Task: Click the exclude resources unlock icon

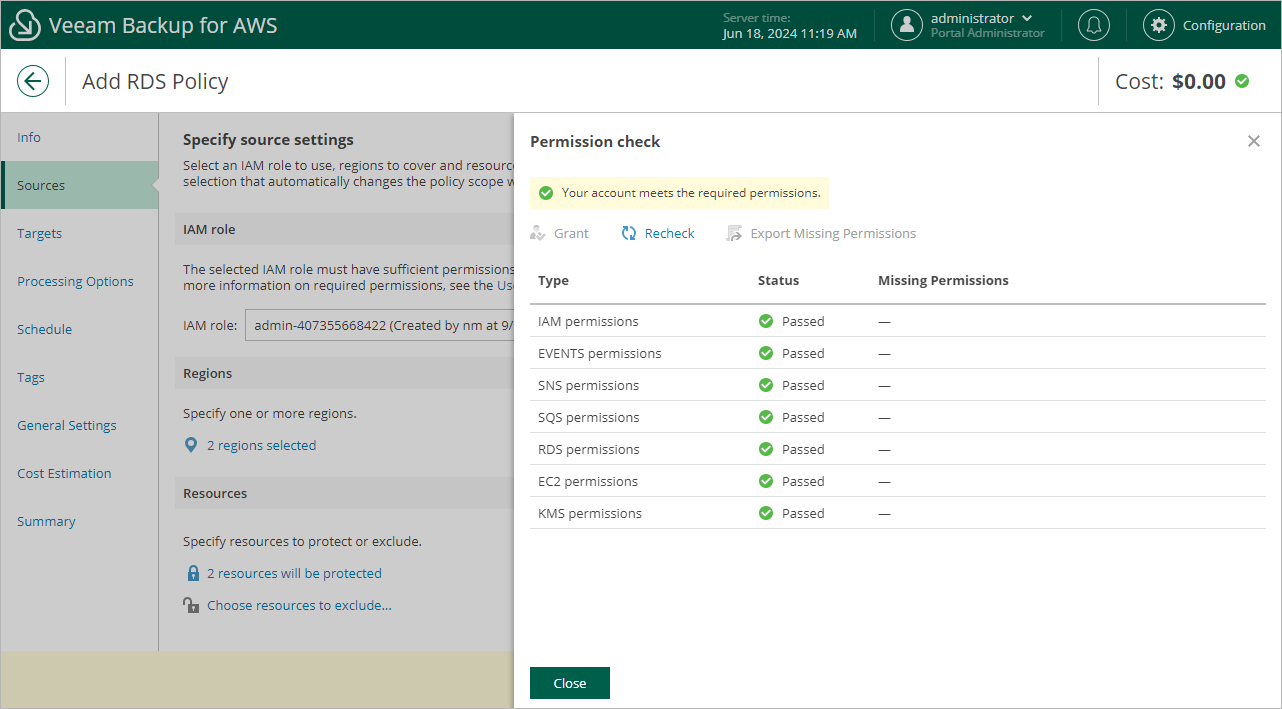Action: tap(191, 605)
